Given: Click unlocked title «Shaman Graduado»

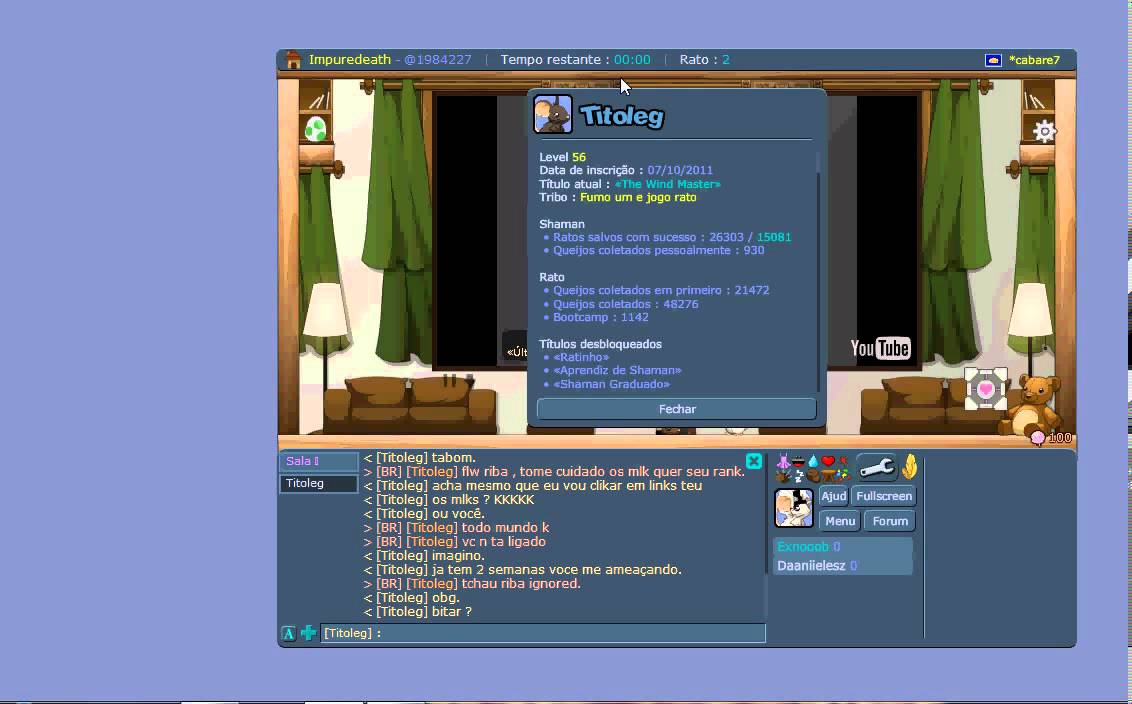Looking at the screenshot, I should tap(611, 384).
